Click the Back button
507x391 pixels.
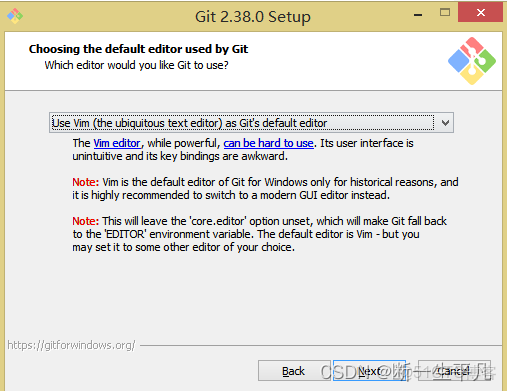[294, 371]
